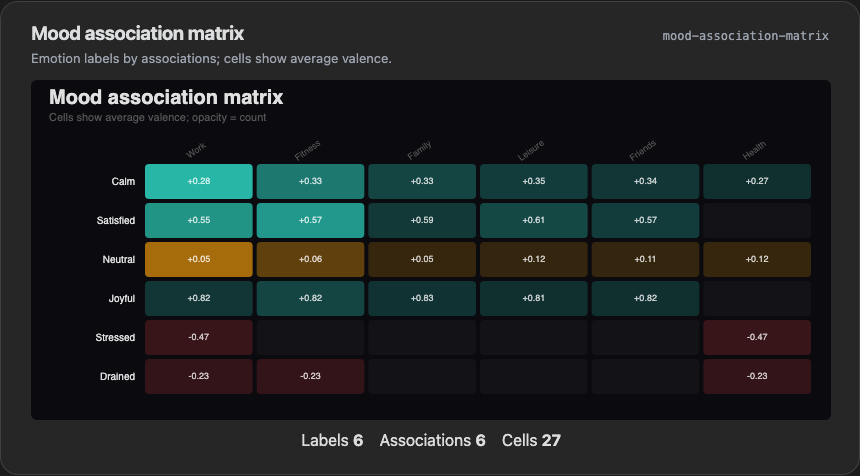The height and width of the screenshot is (476, 860).
Task: Click the Neutral row label
Action: (x=118, y=259)
